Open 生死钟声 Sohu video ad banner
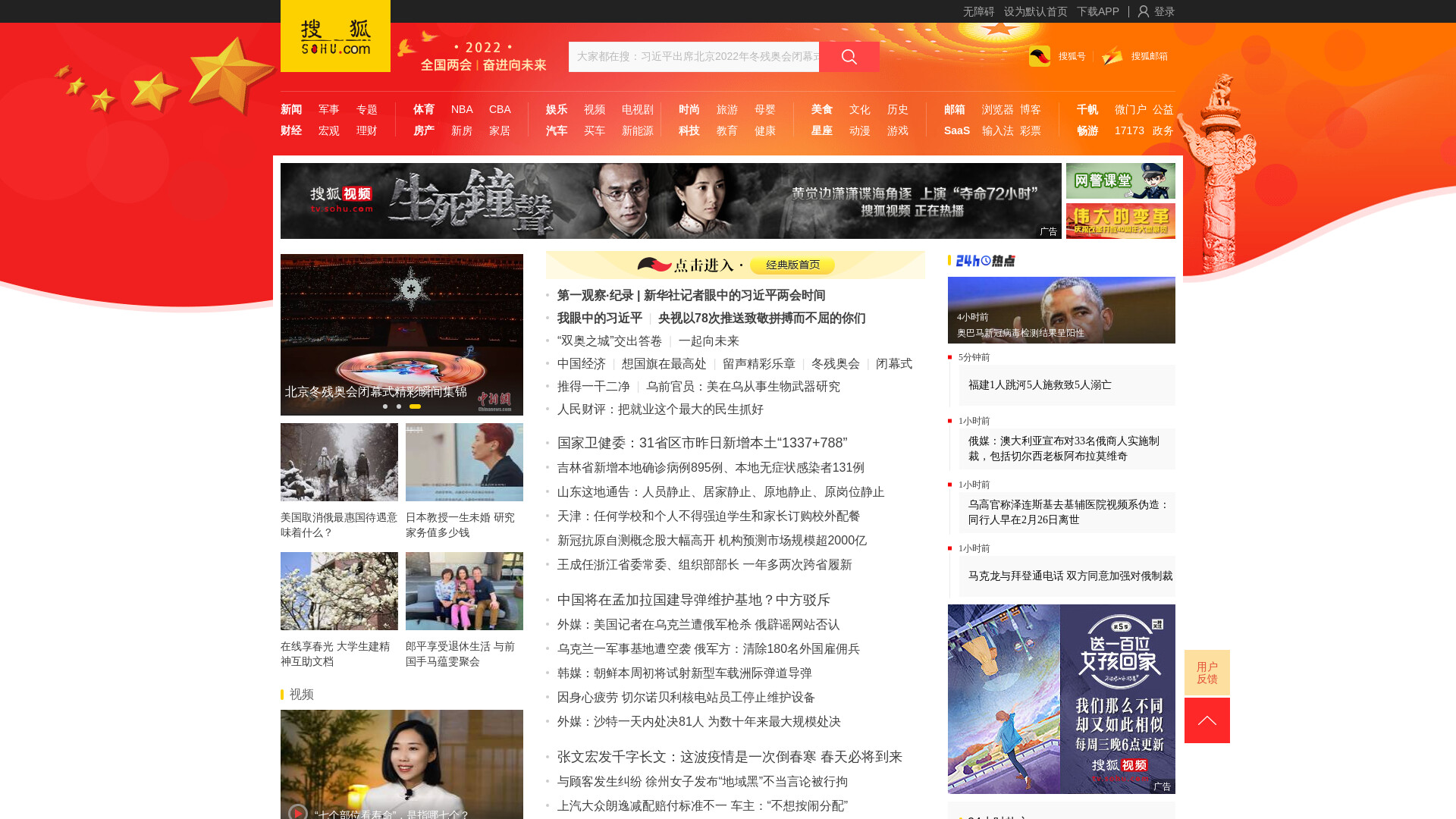 coord(671,201)
